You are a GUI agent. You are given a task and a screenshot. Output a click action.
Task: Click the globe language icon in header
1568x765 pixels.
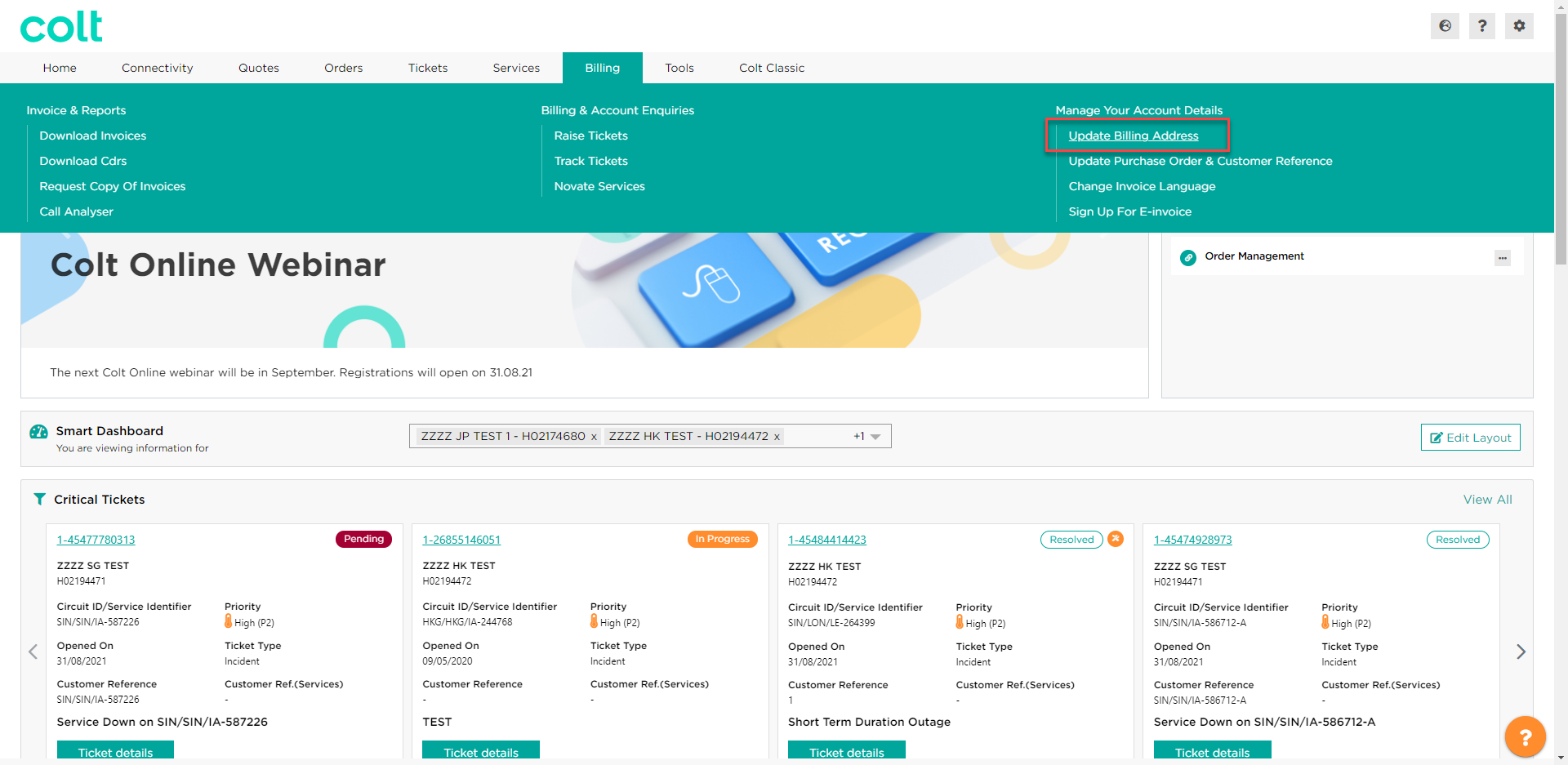point(1445,26)
